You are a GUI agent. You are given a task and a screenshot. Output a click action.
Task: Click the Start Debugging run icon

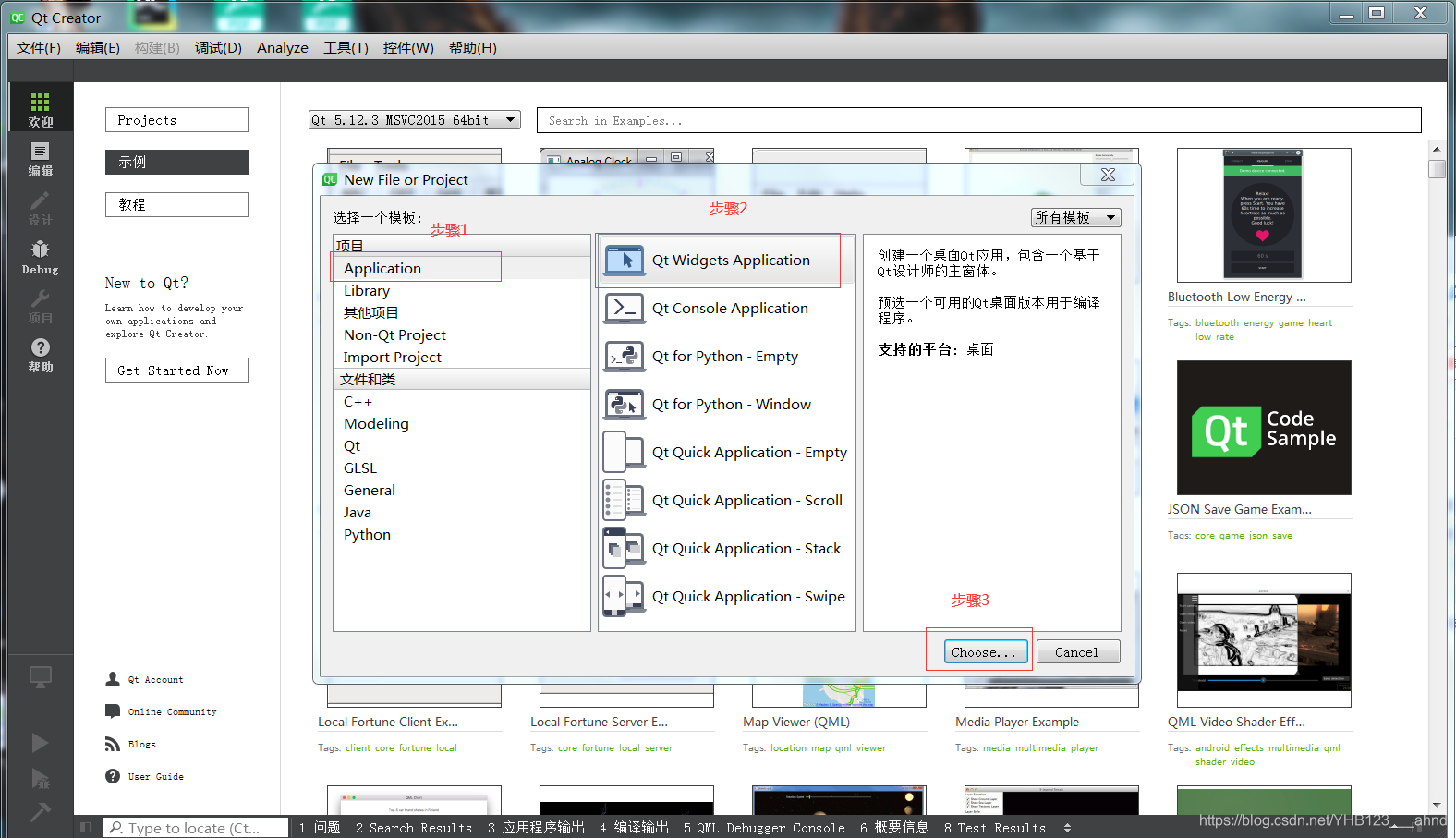(x=40, y=778)
